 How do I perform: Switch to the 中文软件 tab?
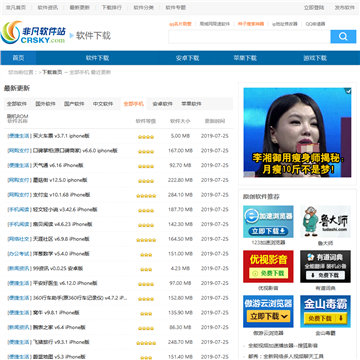103,104
